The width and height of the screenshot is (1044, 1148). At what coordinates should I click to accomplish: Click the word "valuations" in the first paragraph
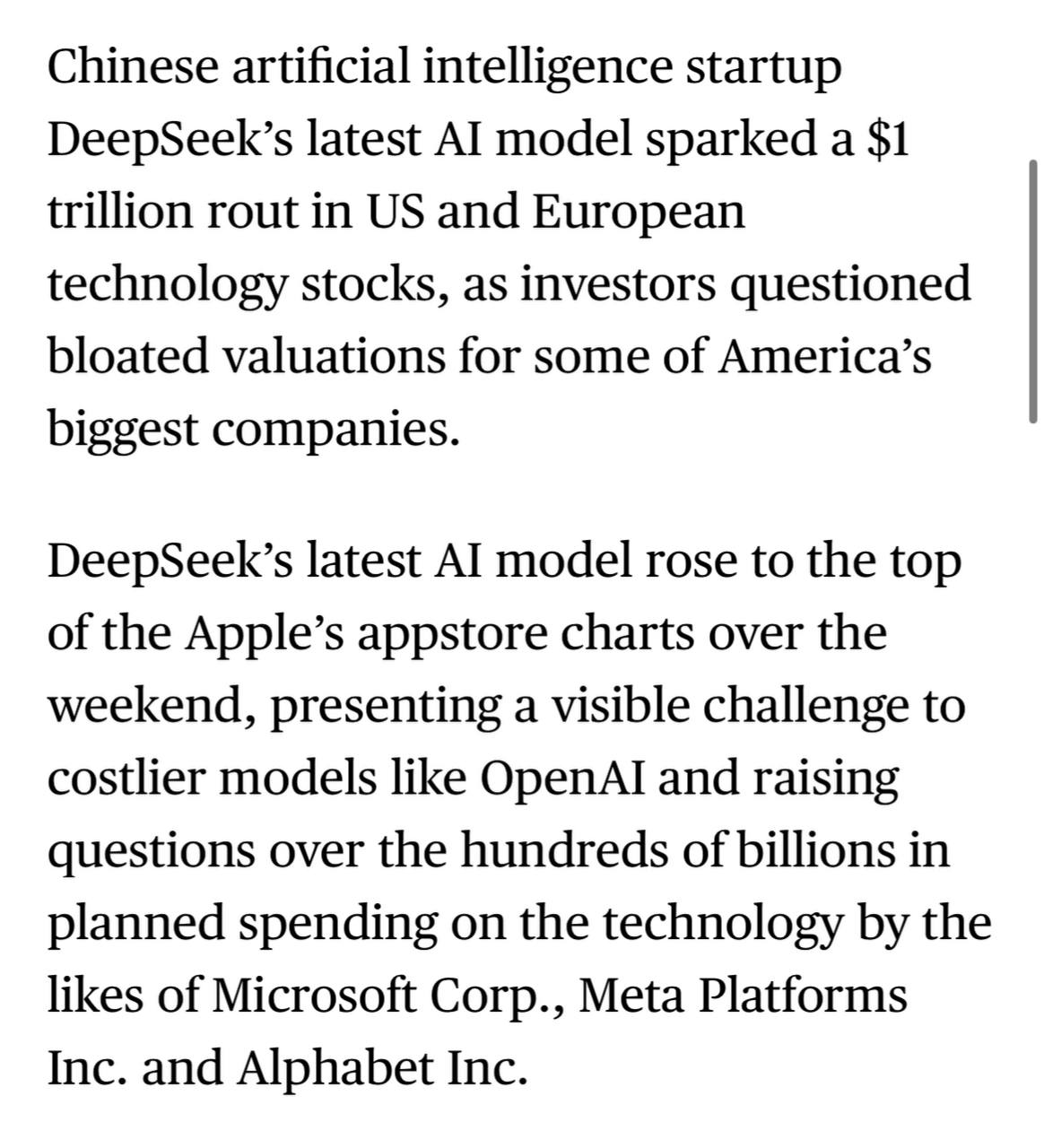pyautogui.click(x=334, y=357)
